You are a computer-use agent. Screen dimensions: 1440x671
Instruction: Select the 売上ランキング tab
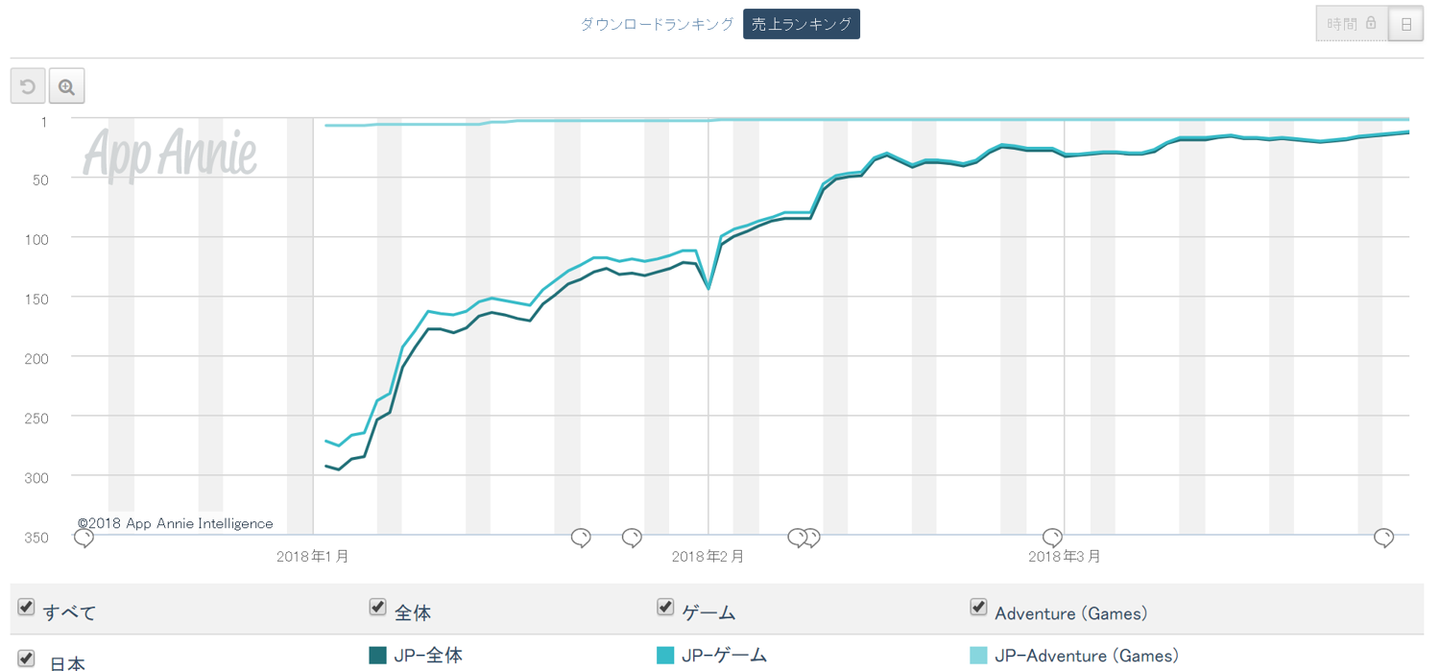point(801,25)
